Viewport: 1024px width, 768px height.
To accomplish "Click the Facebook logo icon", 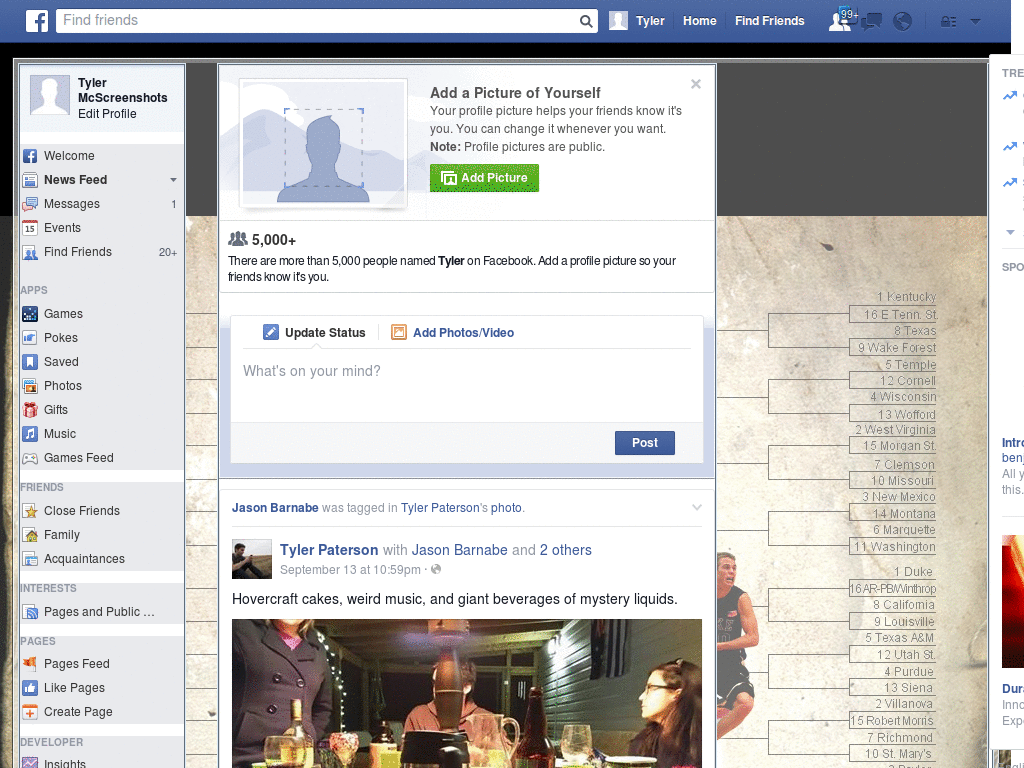I will coord(37,21).
